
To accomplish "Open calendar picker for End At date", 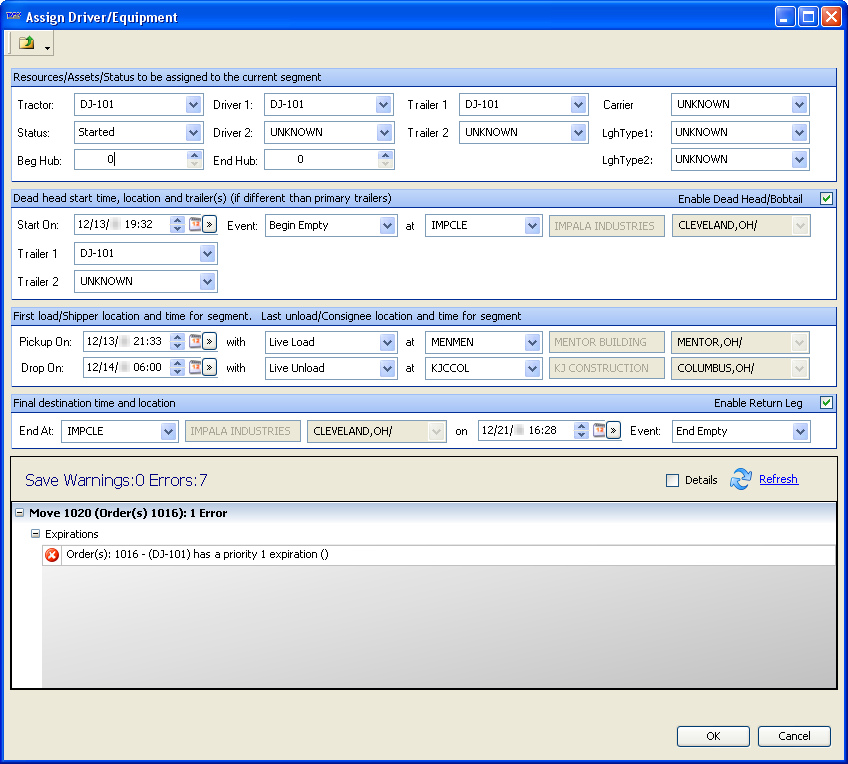I will [599, 431].
